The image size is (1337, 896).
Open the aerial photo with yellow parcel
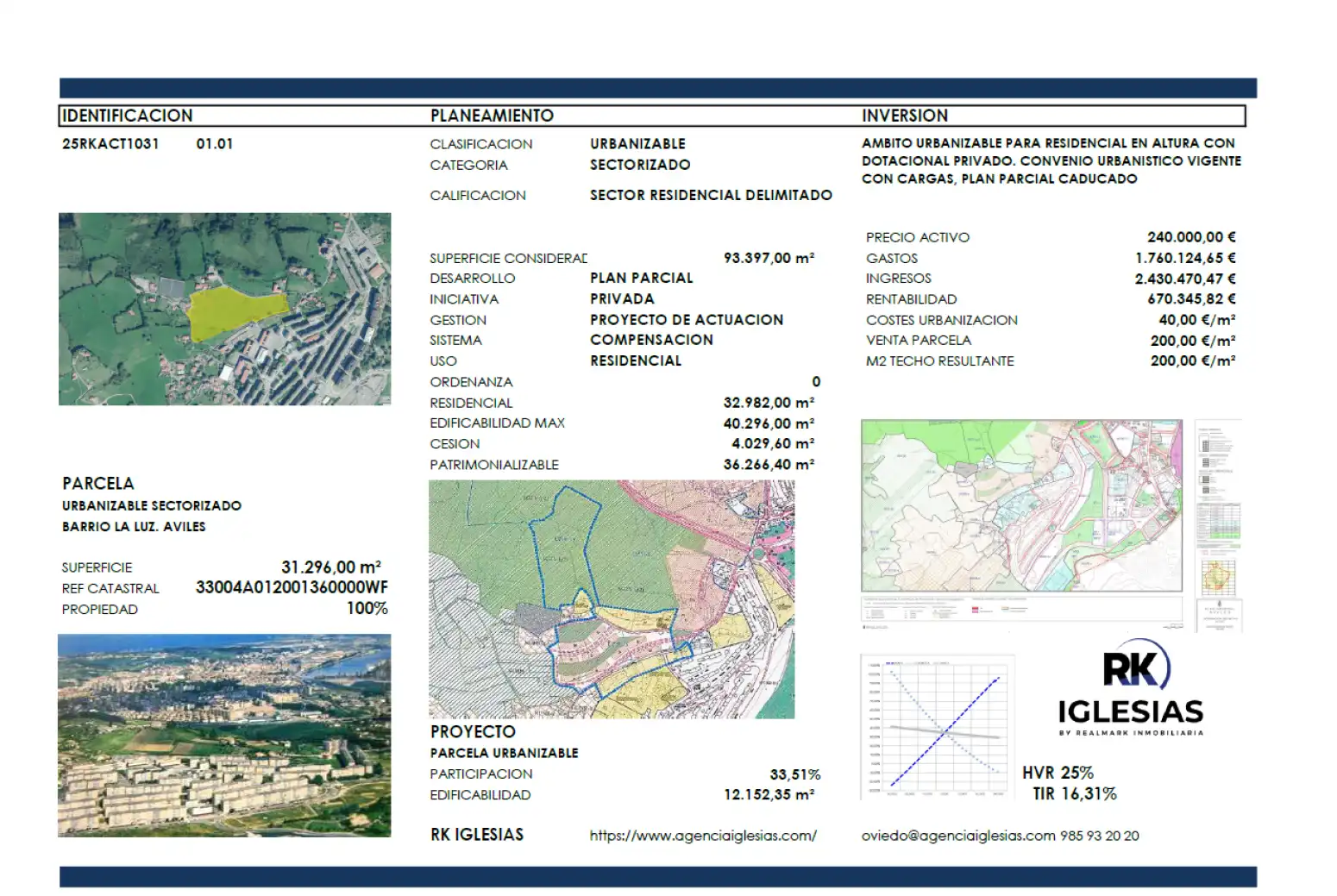tap(224, 309)
